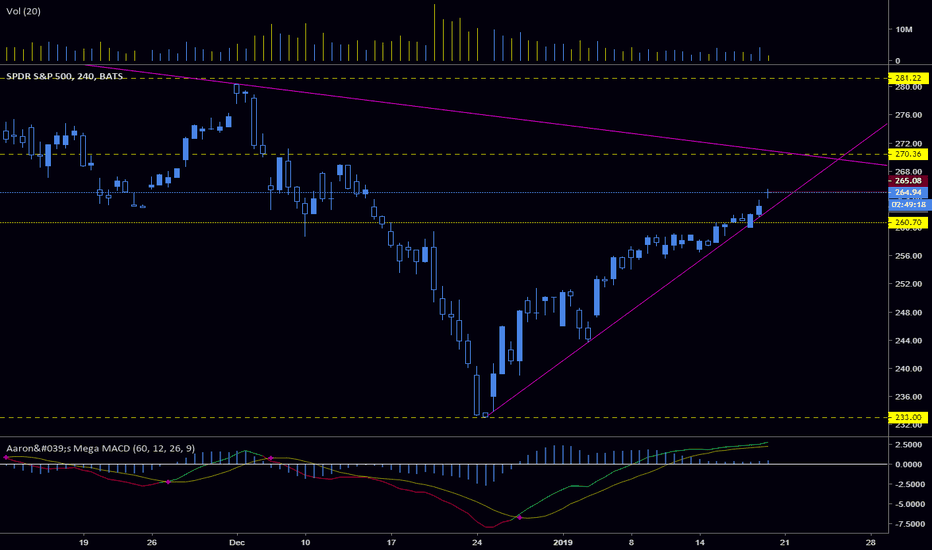Click the 10M volume scale label

point(903,29)
